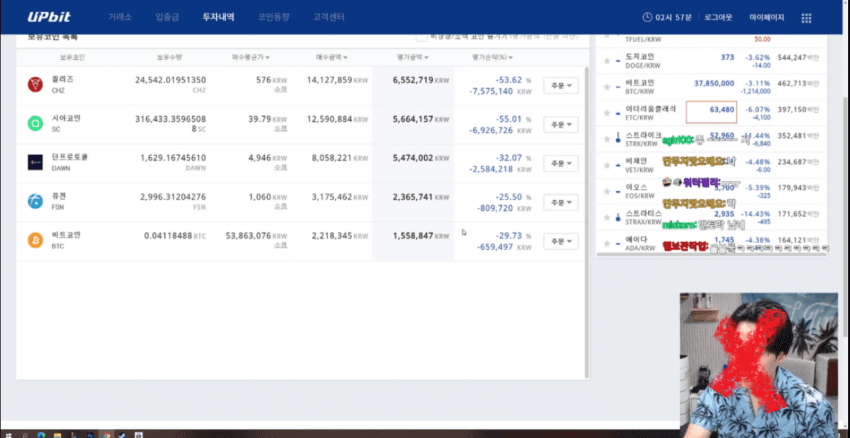Click the 보유코인 column header
This screenshot has width=850, height=438.
click(72, 57)
